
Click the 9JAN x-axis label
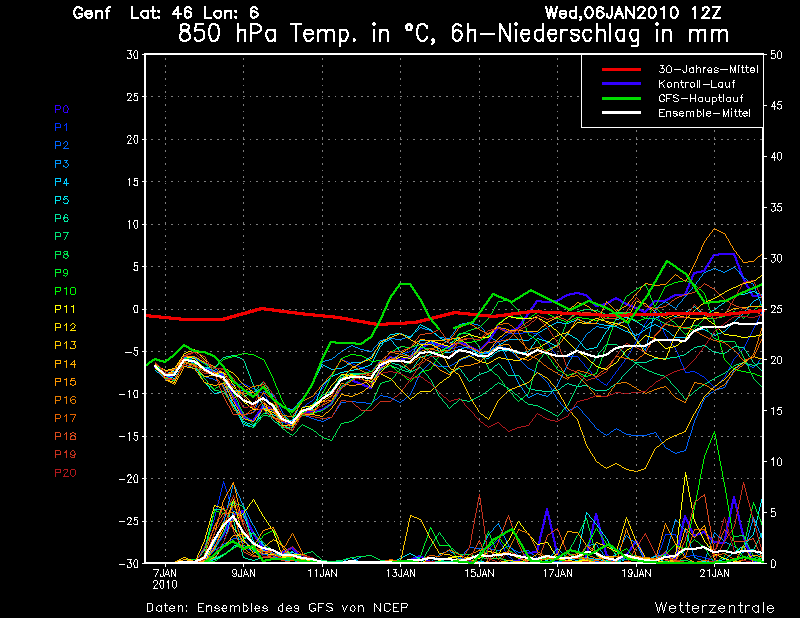pyautogui.click(x=244, y=573)
